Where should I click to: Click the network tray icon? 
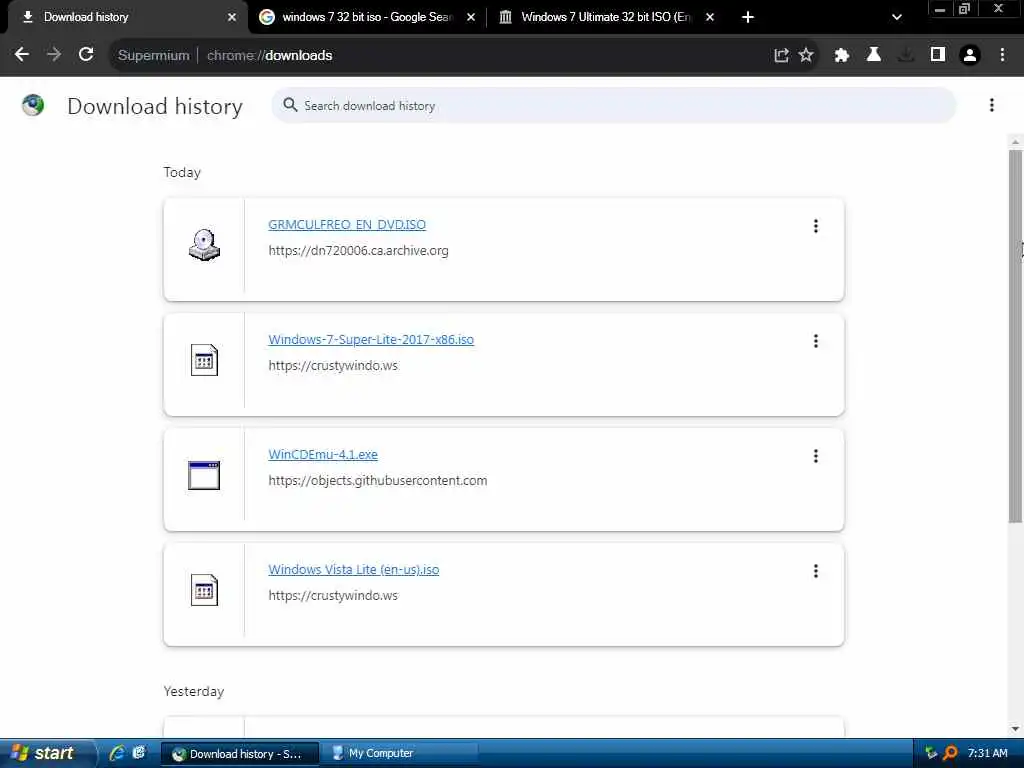[x=930, y=753]
